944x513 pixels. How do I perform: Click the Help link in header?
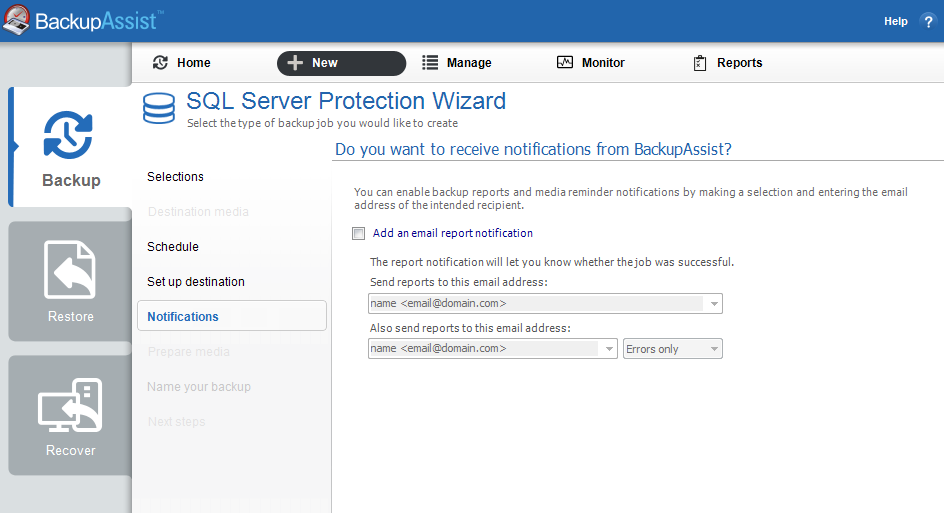(895, 21)
